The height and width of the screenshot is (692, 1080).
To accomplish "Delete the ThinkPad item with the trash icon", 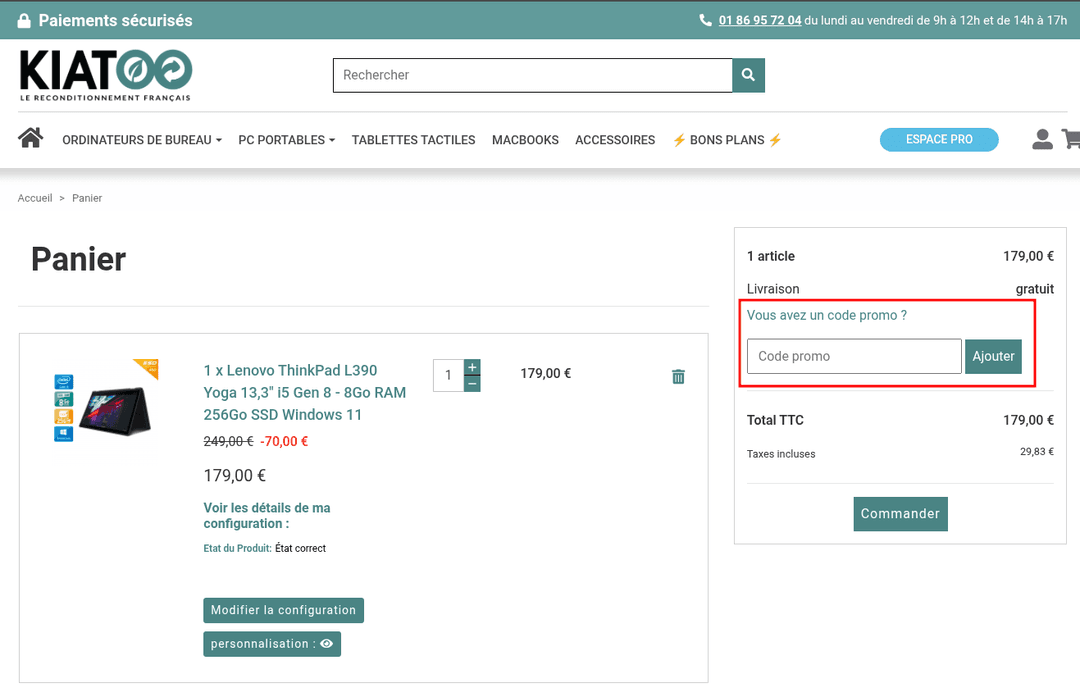I will 678,377.
